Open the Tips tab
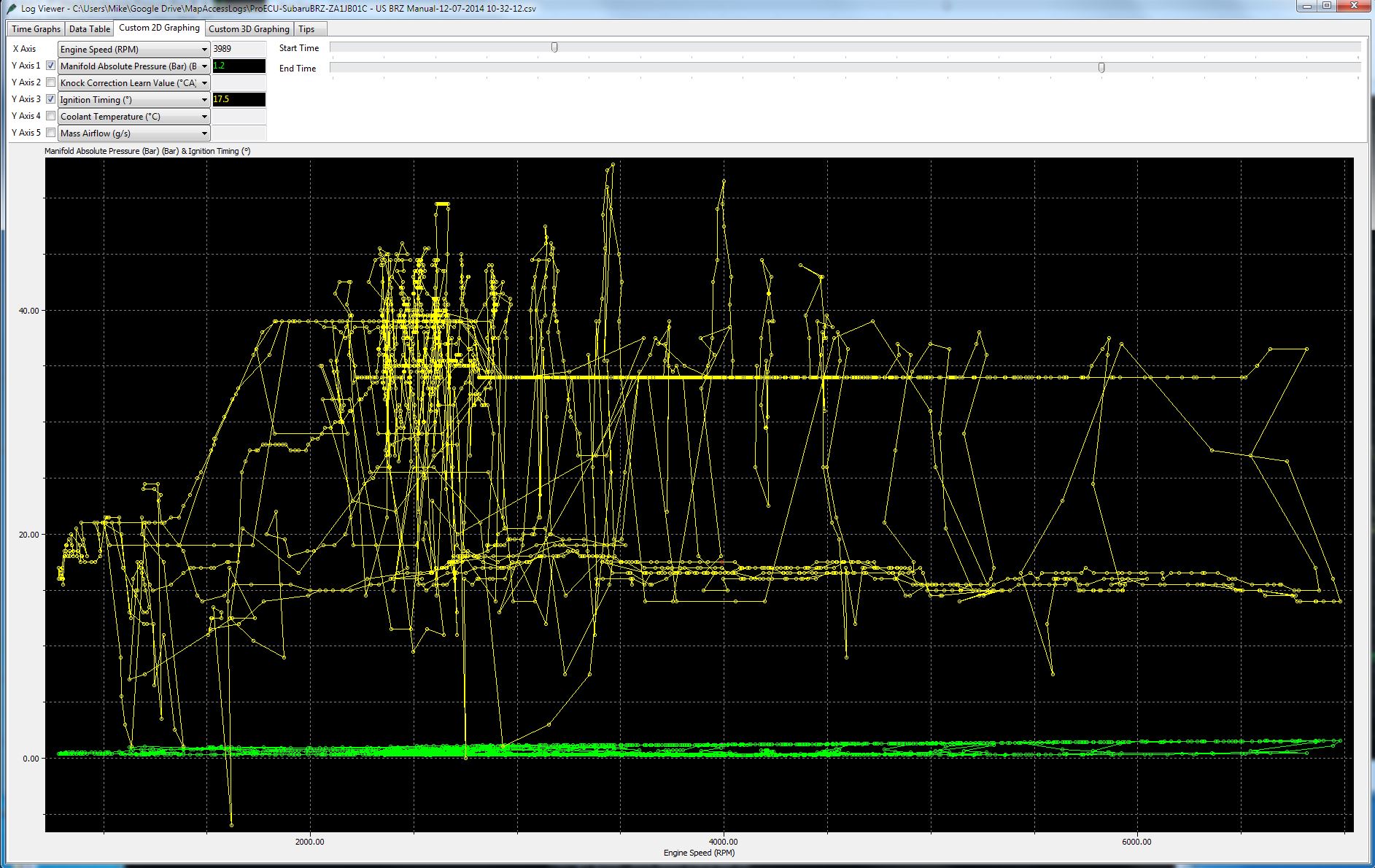The height and width of the screenshot is (868, 1375). point(306,29)
